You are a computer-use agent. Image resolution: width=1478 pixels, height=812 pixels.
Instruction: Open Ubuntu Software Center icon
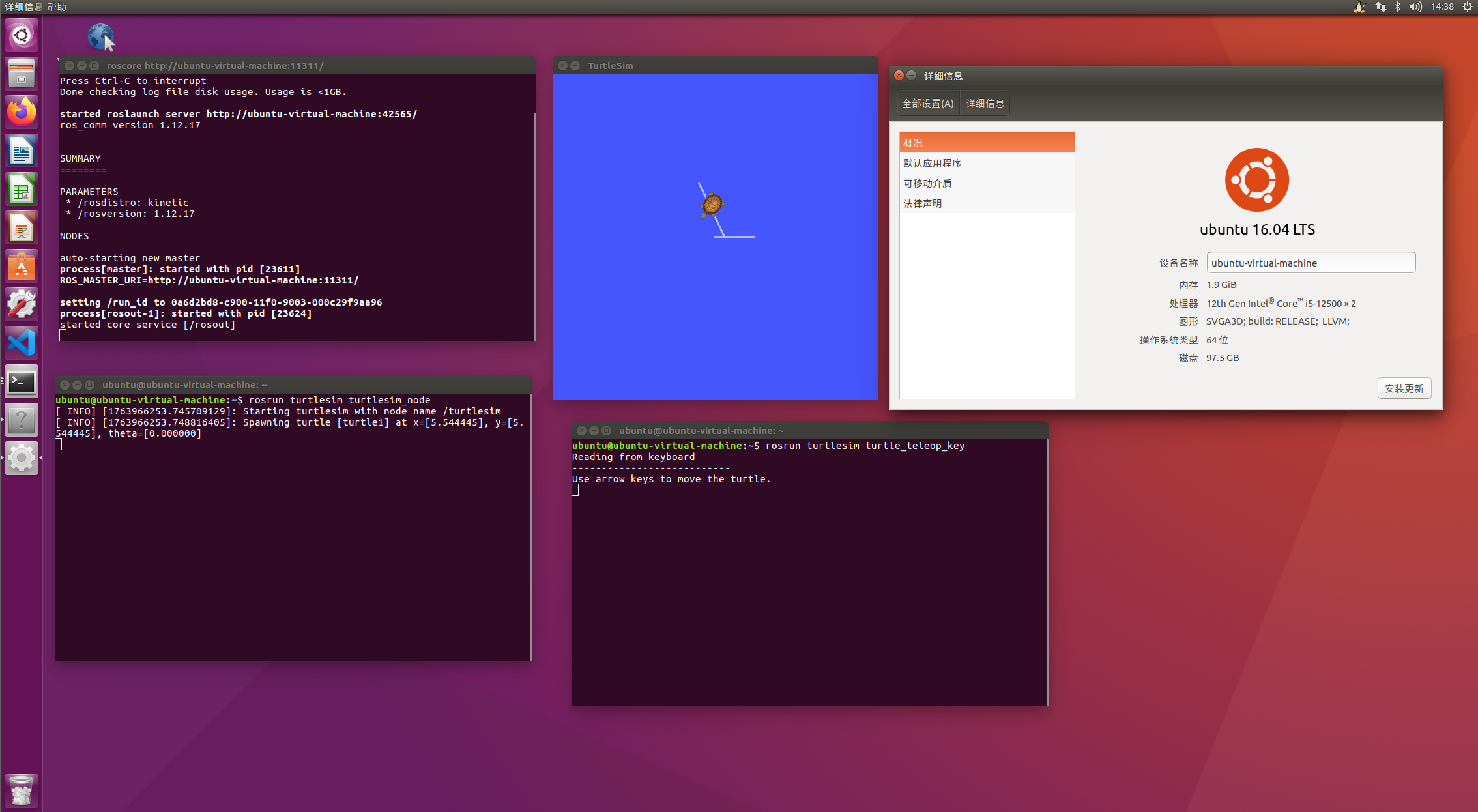(x=22, y=267)
